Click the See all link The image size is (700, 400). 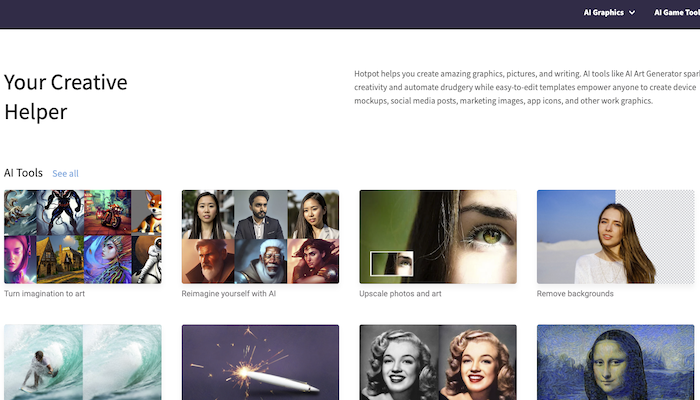[x=65, y=174]
